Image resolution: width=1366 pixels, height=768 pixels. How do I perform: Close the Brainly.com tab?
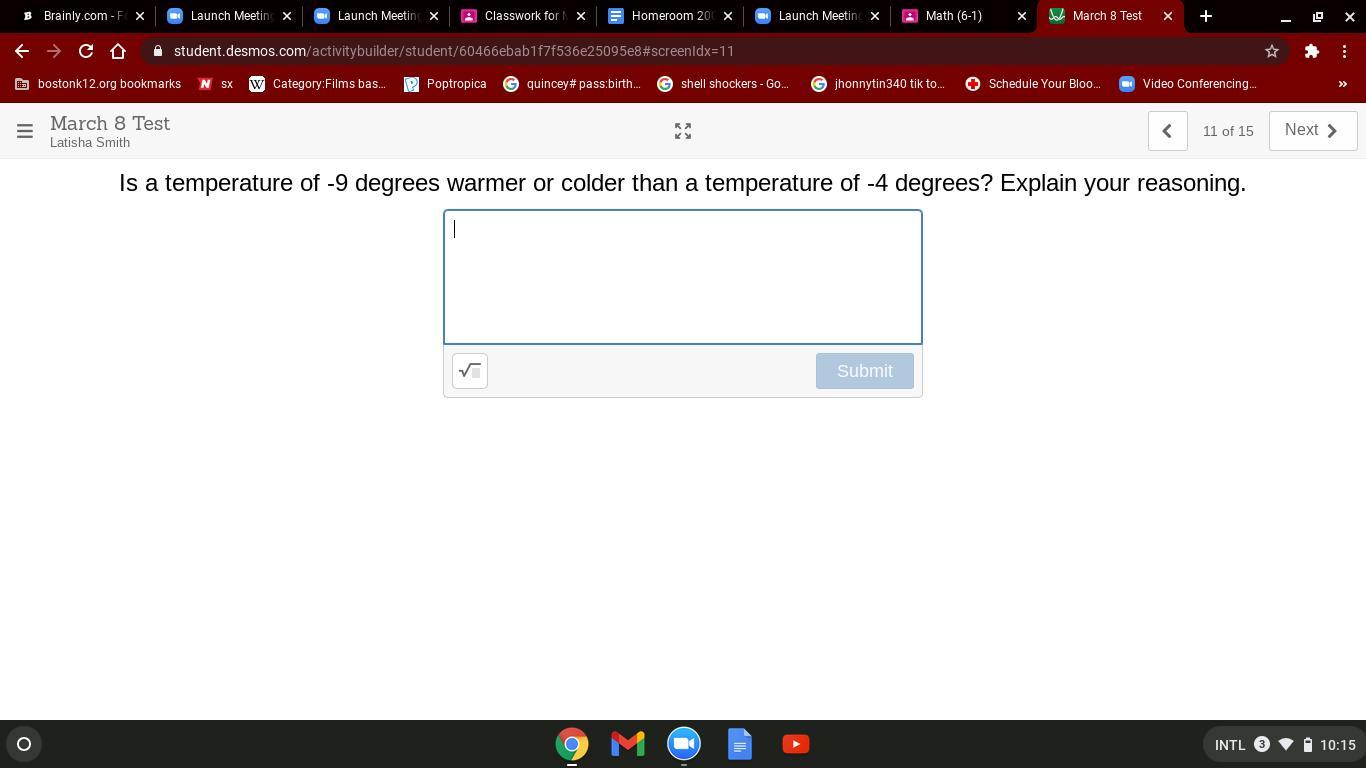pos(139,16)
